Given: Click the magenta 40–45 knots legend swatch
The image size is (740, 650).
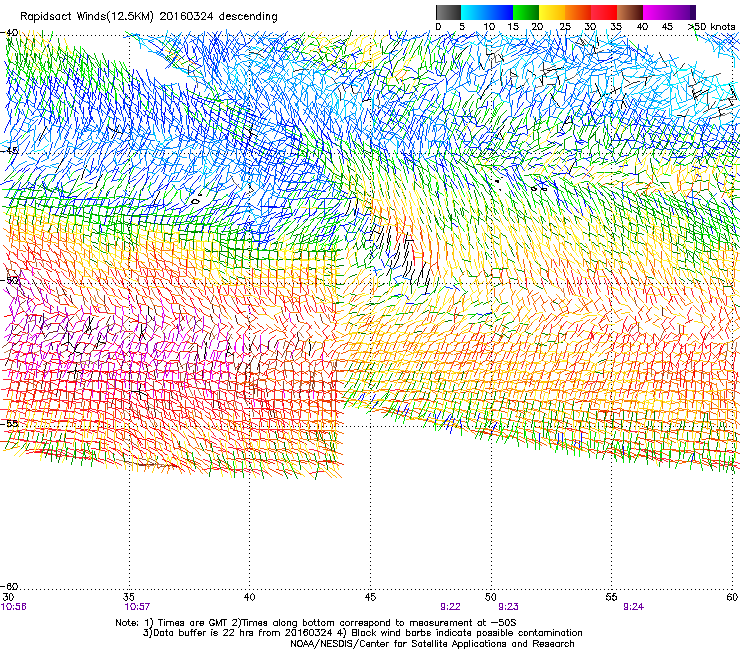Looking at the screenshot, I should 656,12.
